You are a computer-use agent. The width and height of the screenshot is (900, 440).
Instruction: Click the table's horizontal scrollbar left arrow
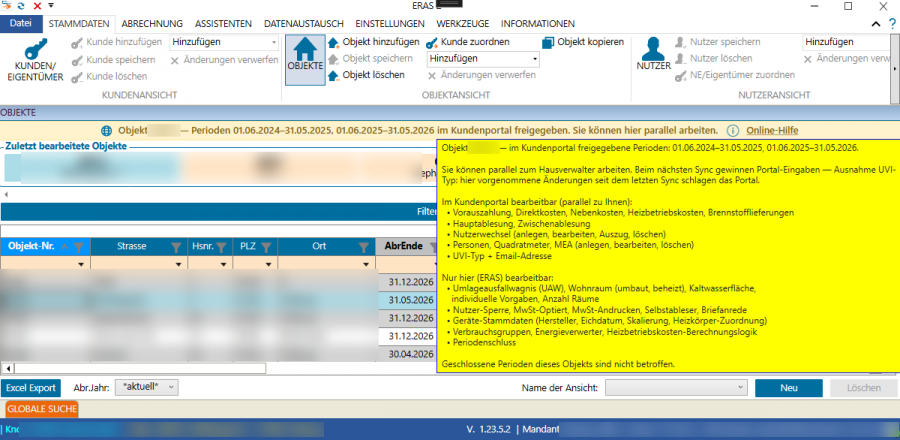(x=8, y=368)
